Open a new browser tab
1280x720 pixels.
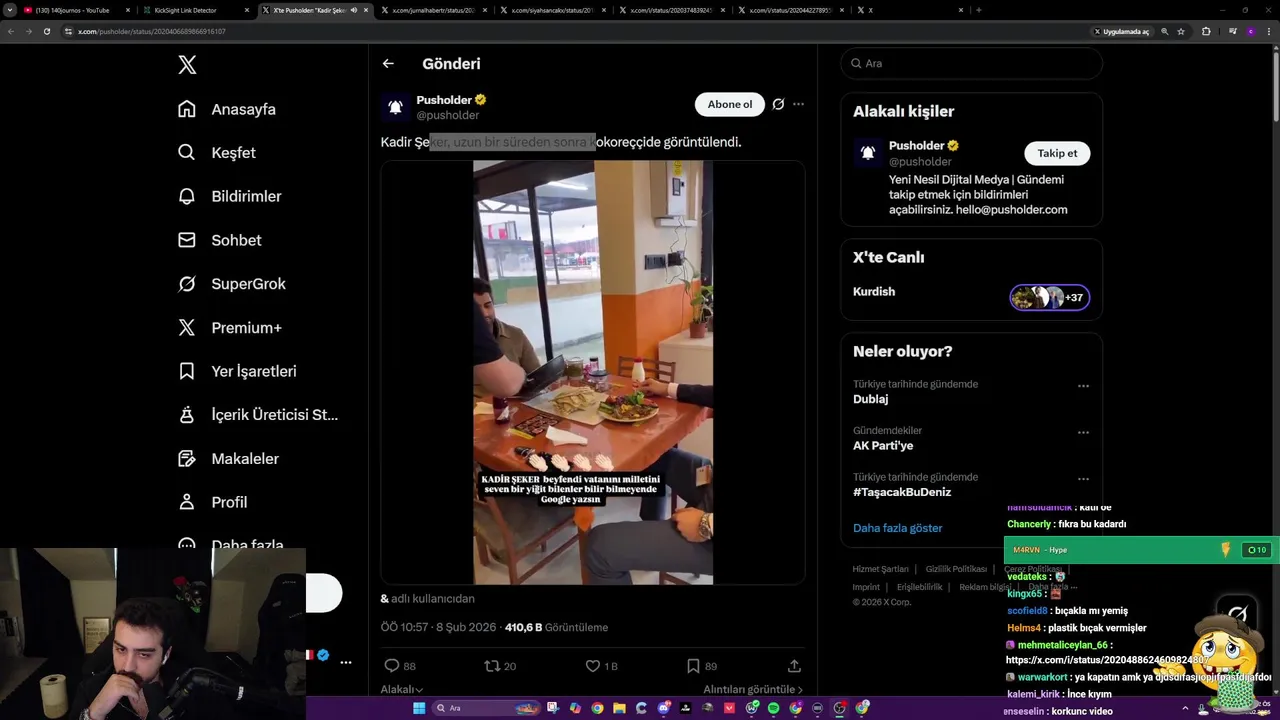click(978, 10)
